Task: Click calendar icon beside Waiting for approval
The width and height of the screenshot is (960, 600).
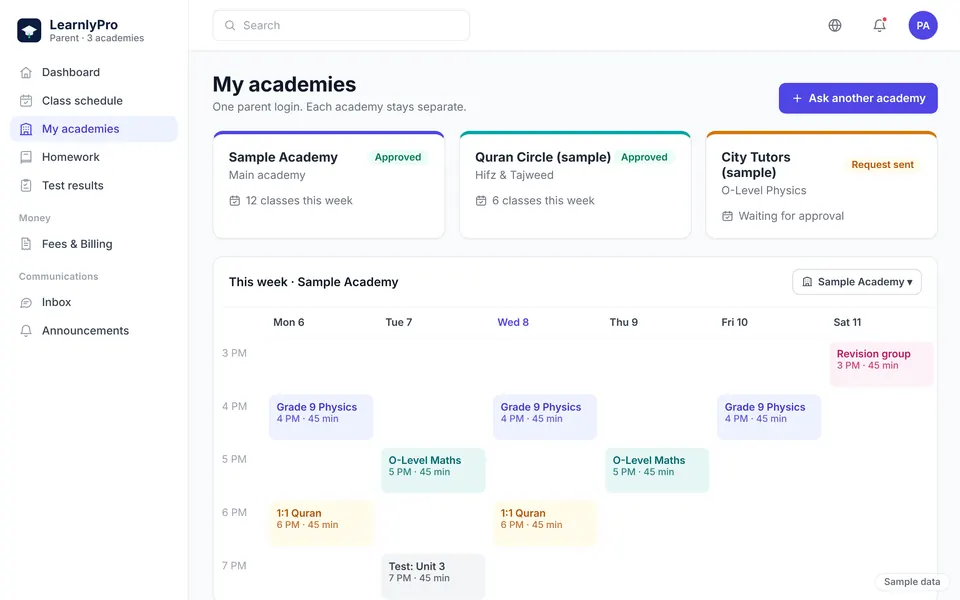Action: pyautogui.click(x=727, y=216)
